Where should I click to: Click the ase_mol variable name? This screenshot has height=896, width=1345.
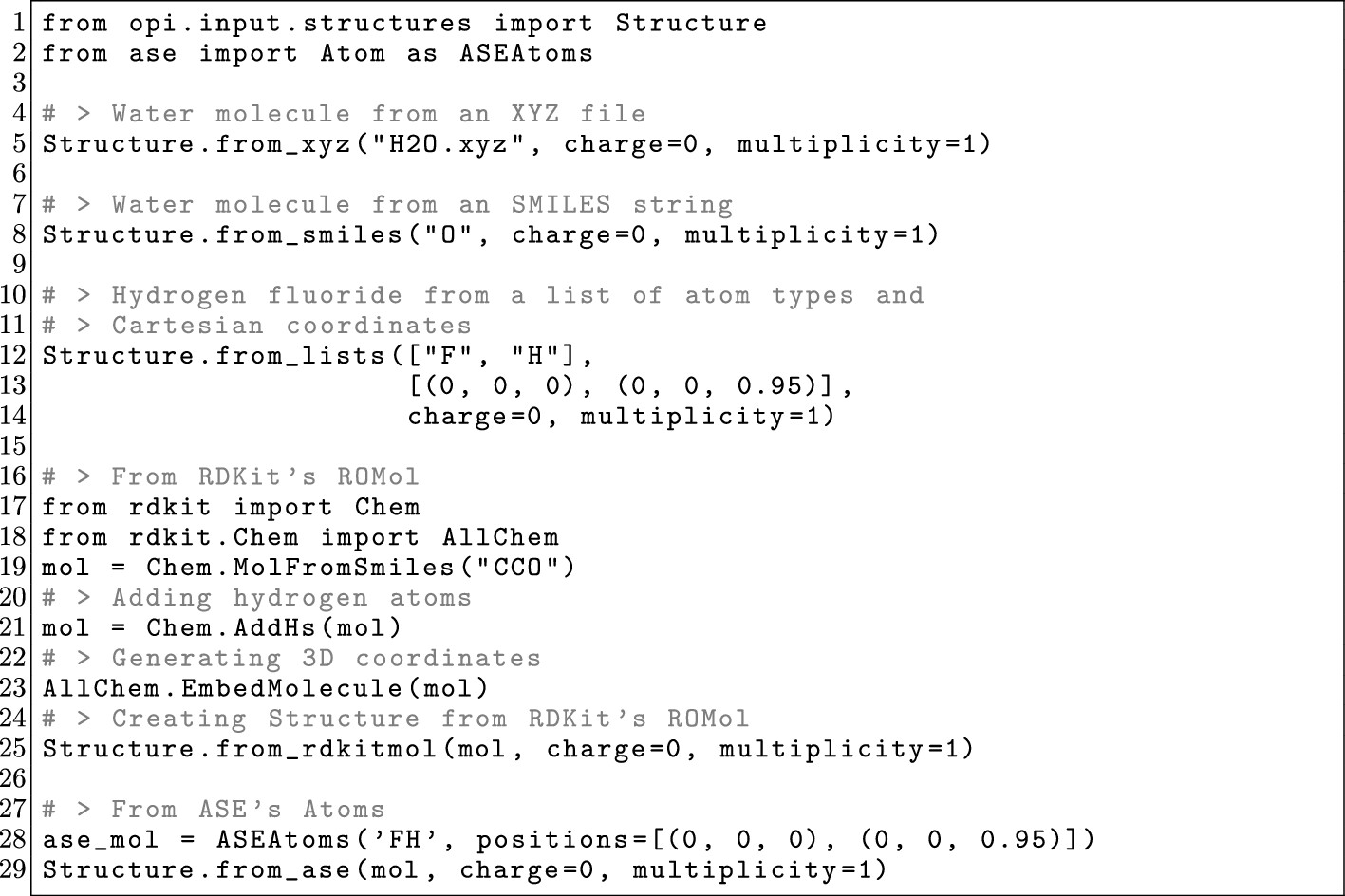103,840
